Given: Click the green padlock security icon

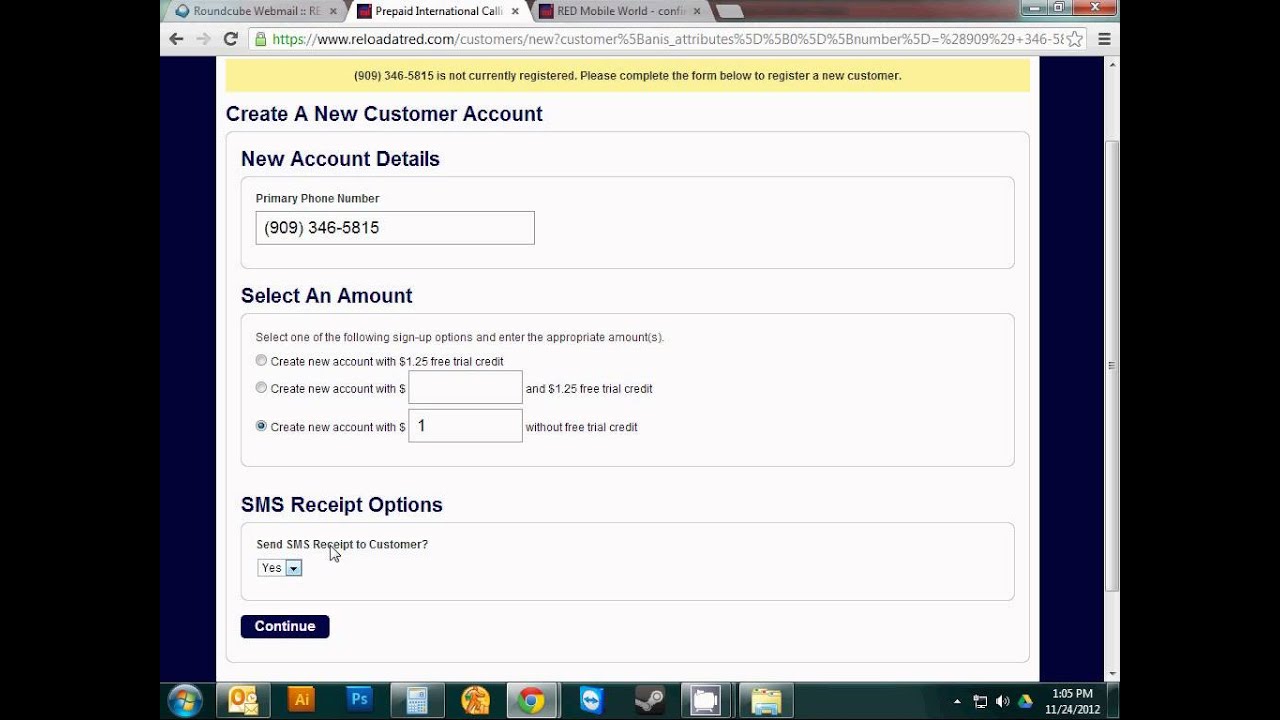Looking at the screenshot, I should pos(260,39).
